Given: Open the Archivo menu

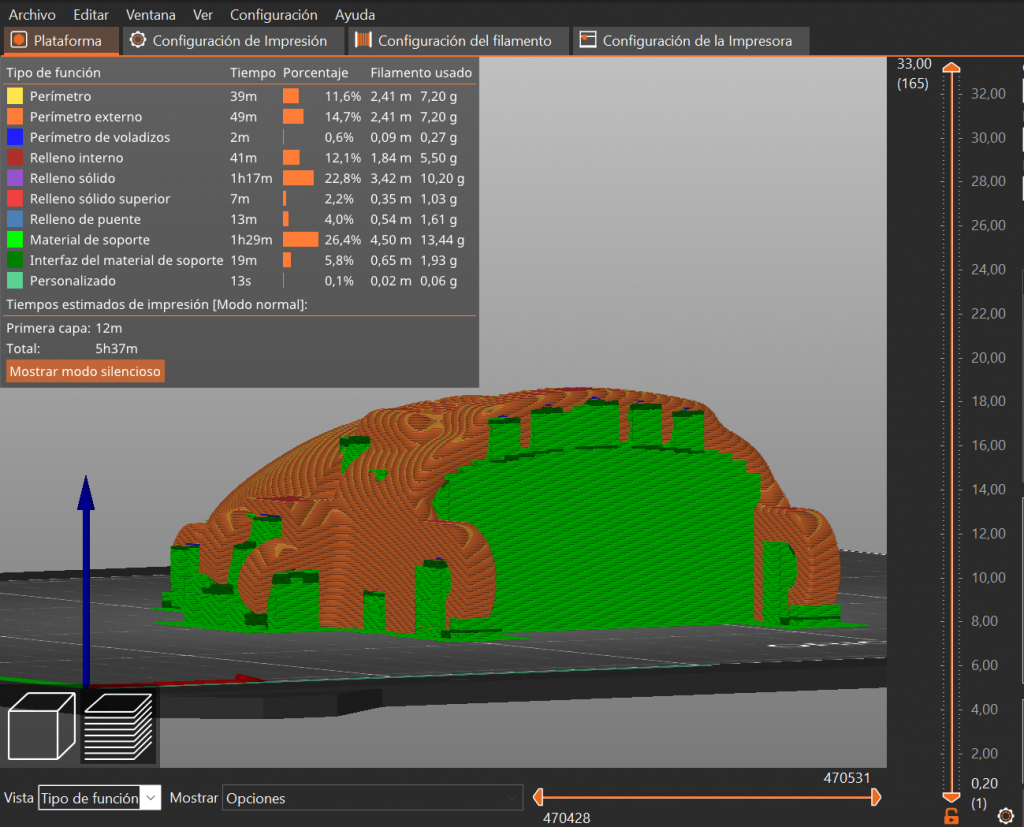Looking at the screenshot, I should click(x=32, y=15).
